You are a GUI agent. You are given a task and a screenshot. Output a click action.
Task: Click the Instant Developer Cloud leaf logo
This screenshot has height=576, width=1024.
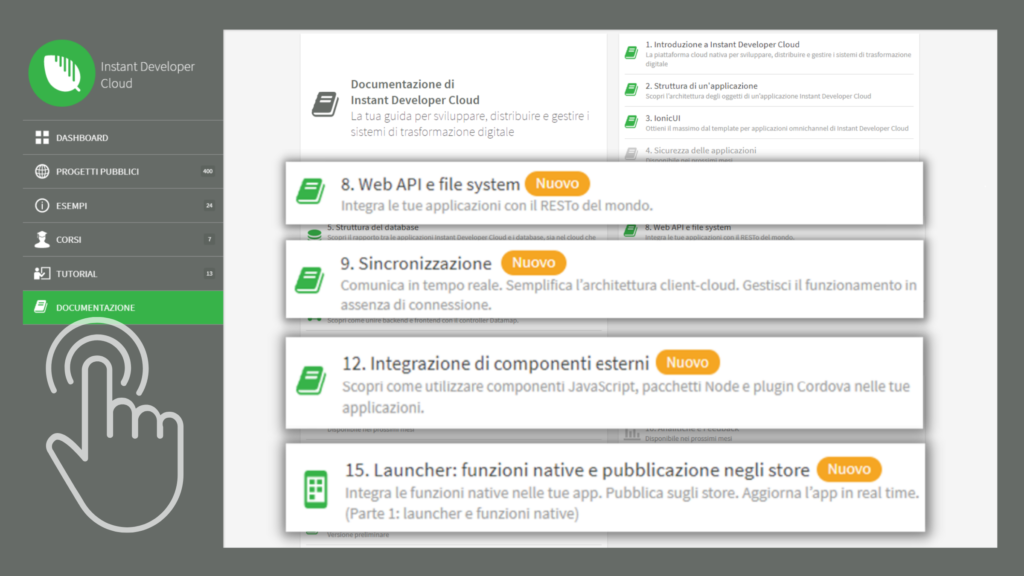(61, 73)
